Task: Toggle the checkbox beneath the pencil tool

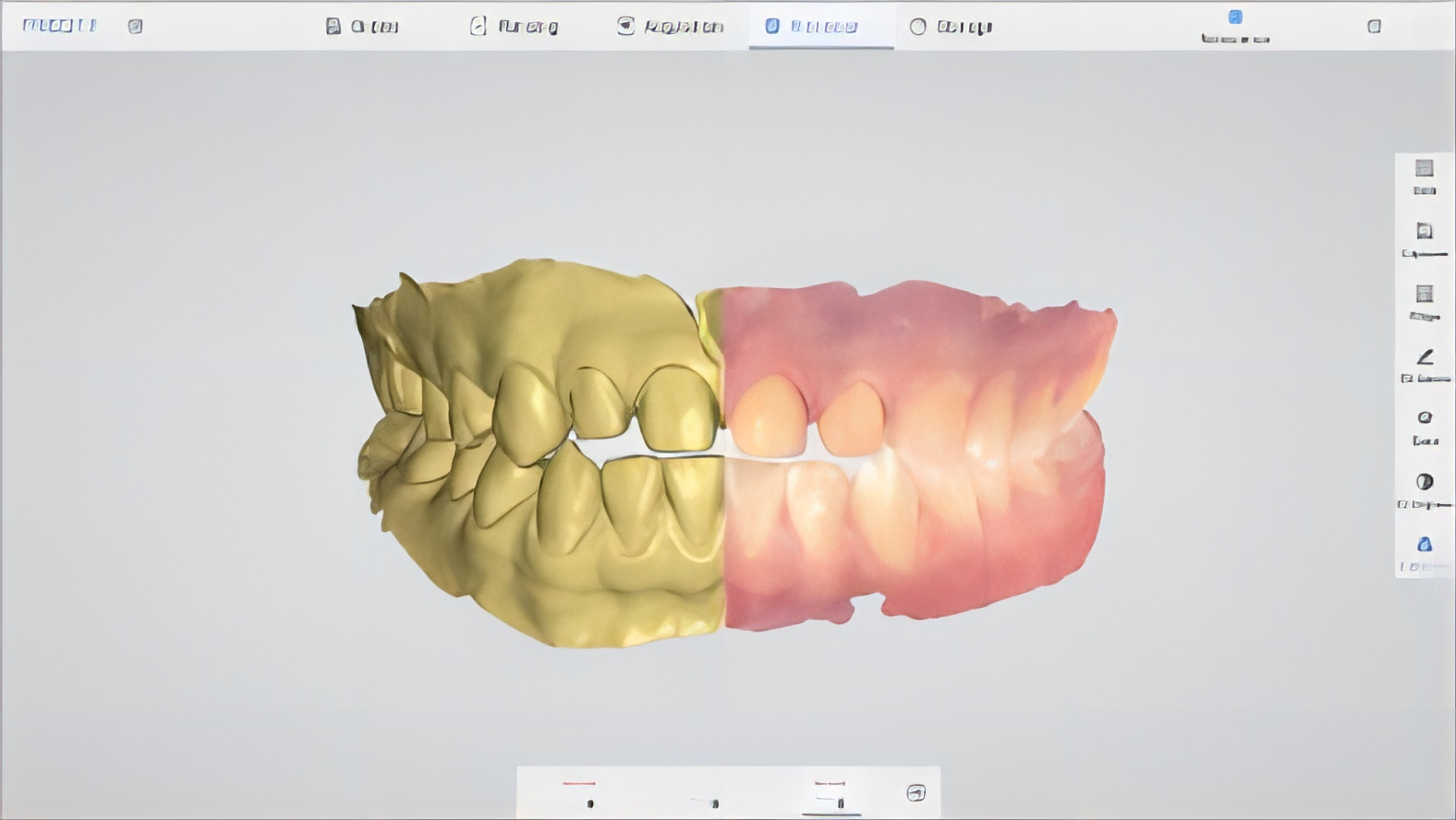Action: (x=1406, y=379)
